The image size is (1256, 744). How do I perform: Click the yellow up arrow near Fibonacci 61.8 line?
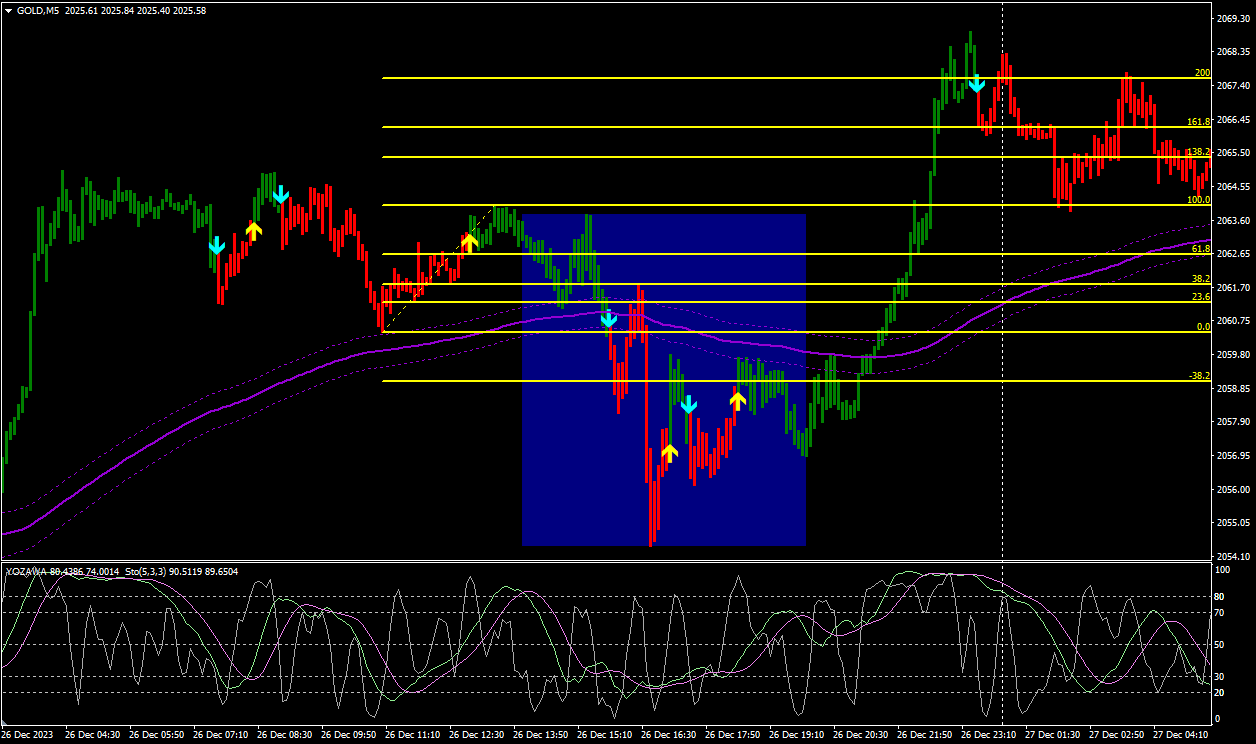pyautogui.click(x=469, y=242)
